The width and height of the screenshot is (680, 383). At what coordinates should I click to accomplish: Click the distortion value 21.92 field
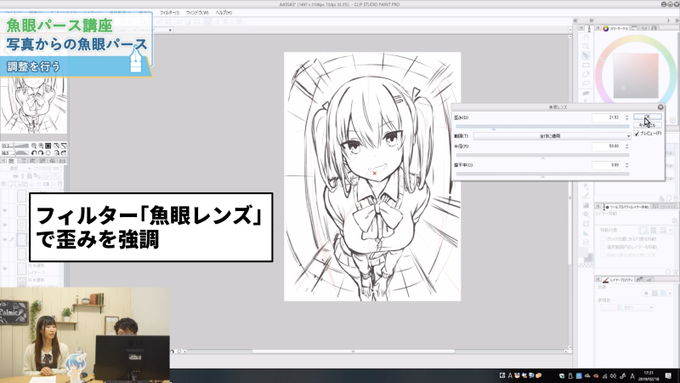click(x=606, y=118)
